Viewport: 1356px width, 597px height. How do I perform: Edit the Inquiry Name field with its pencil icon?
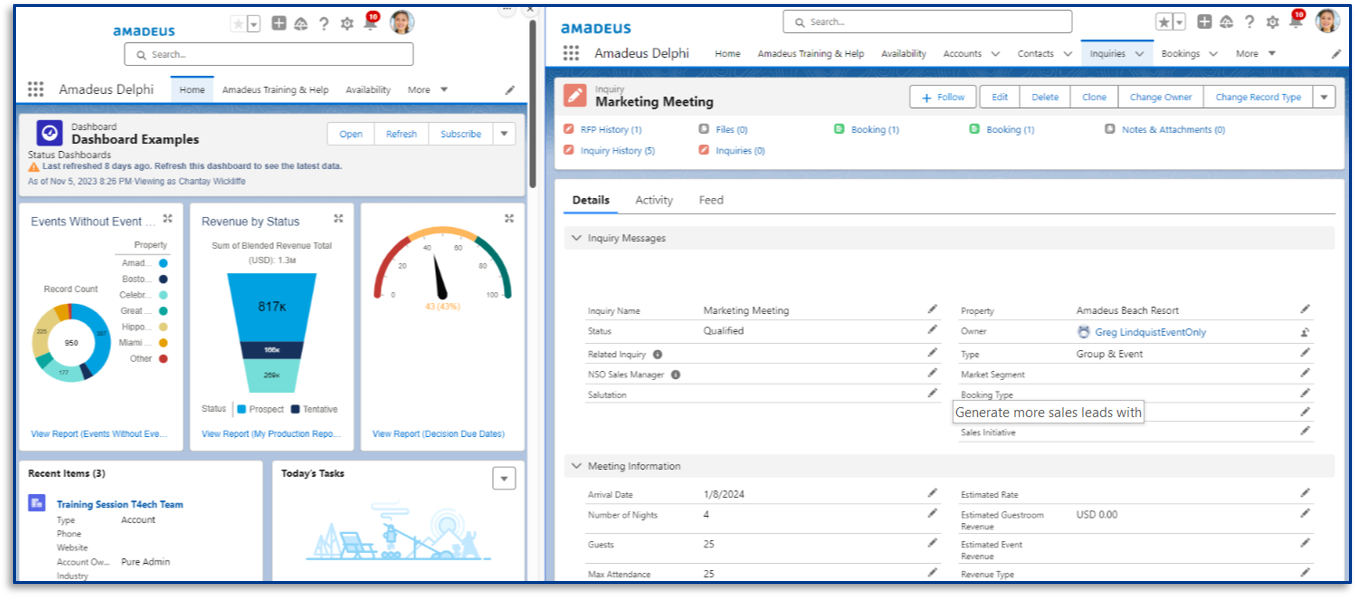(932, 310)
